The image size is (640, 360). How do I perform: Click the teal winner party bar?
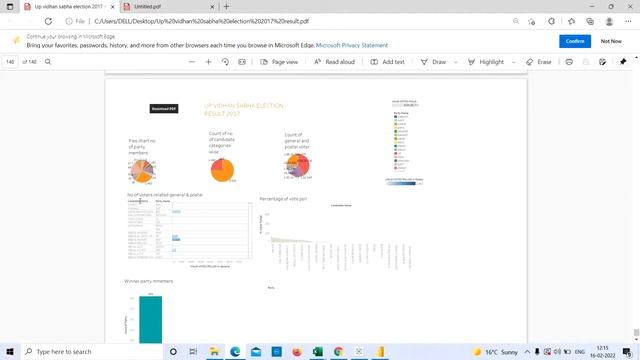[x=151, y=320]
